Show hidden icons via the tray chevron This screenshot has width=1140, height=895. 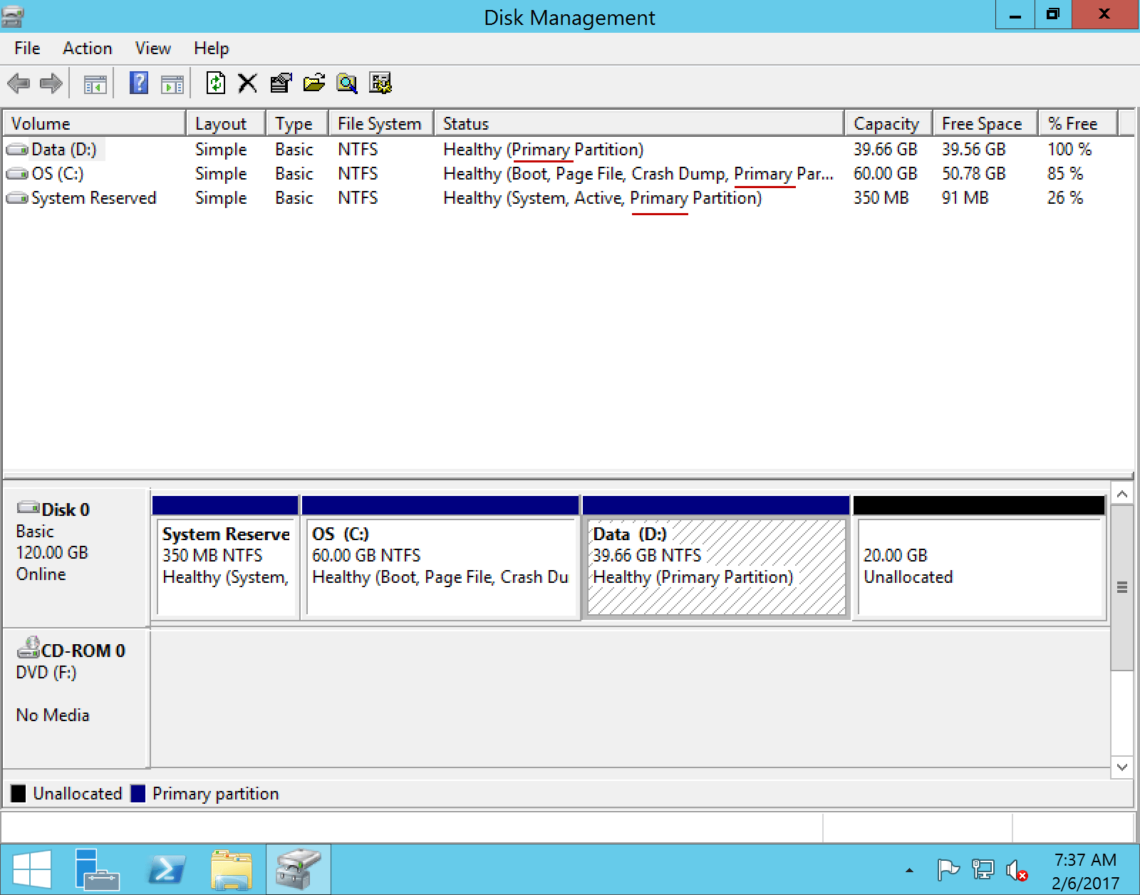[x=910, y=870]
